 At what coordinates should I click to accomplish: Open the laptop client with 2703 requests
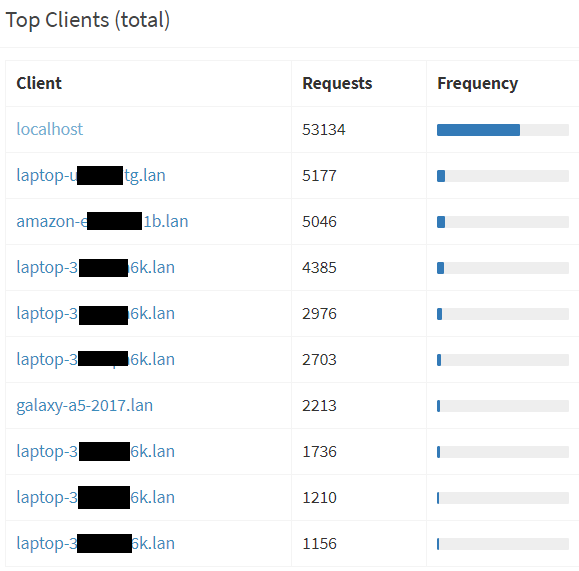[x=95, y=359]
